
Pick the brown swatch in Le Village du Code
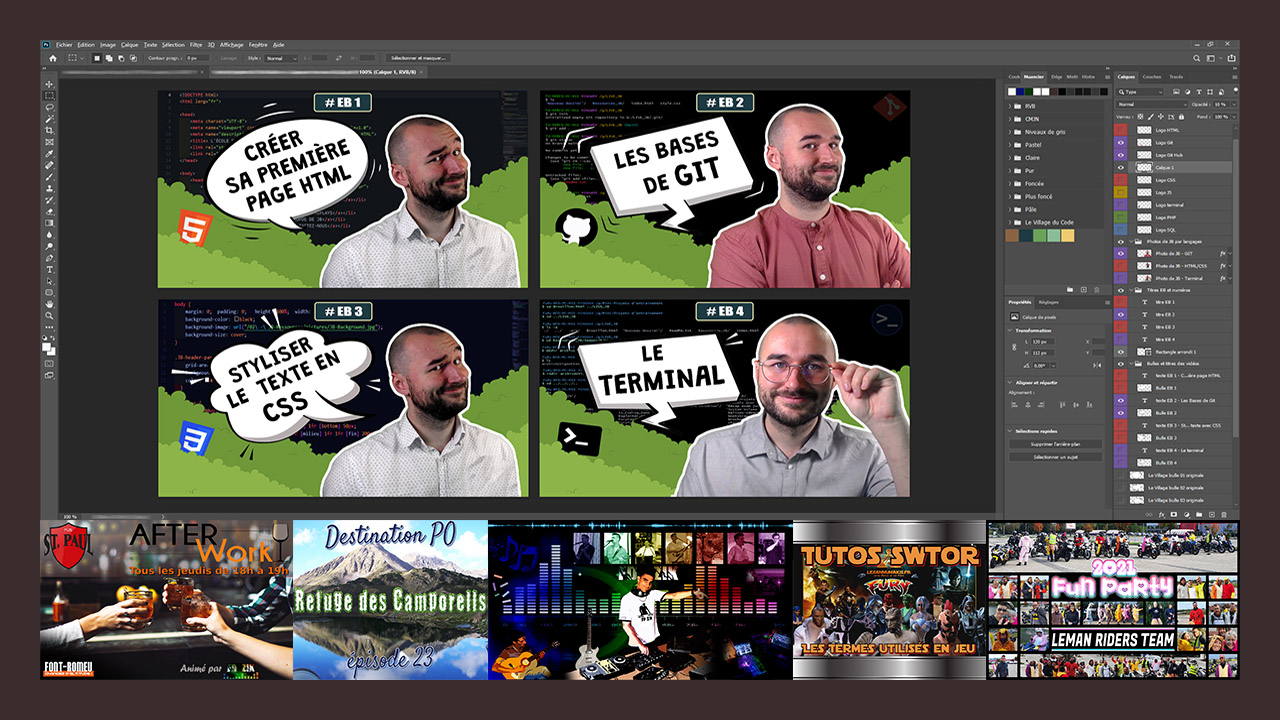(x=1012, y=235)
